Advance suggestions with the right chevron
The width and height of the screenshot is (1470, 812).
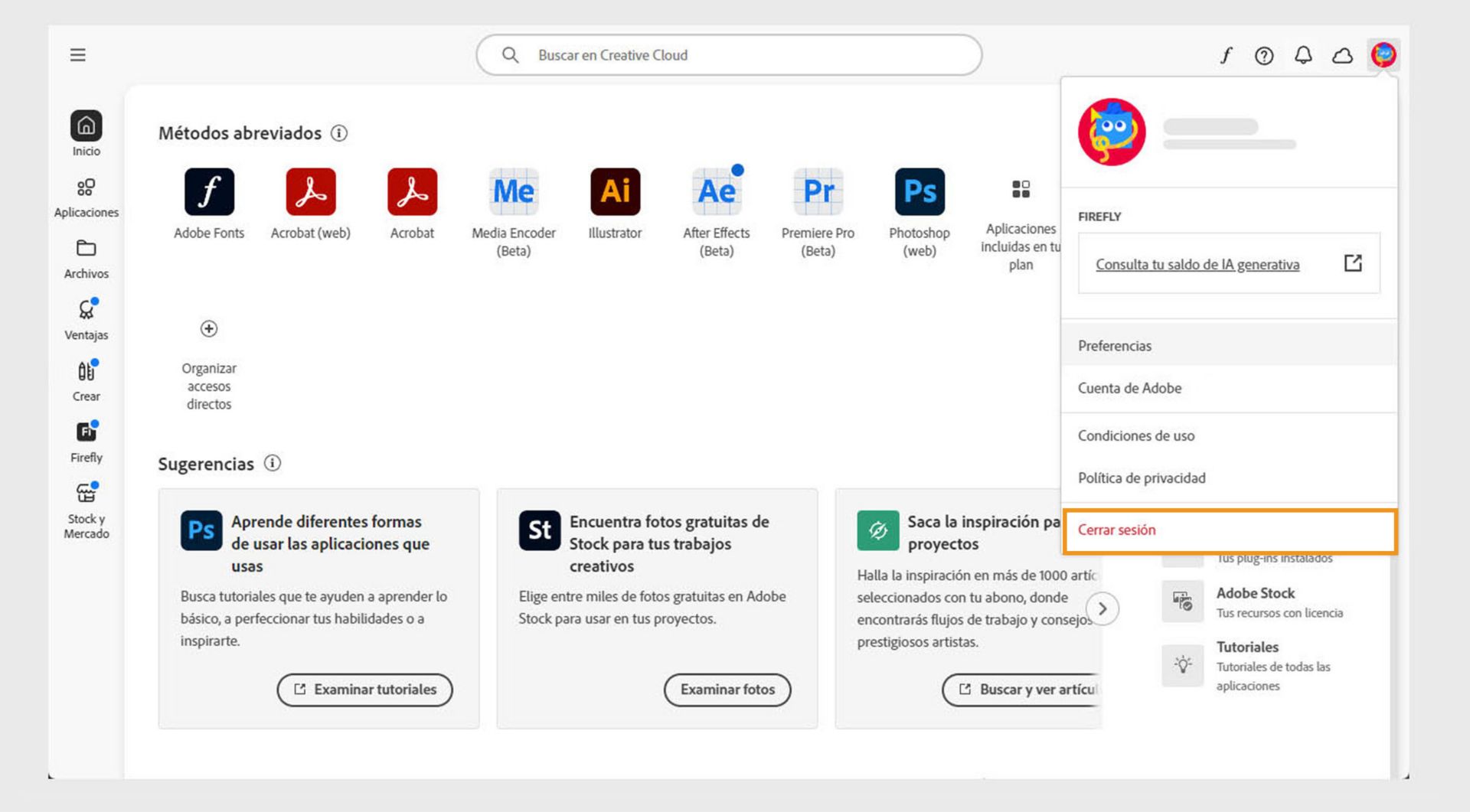coord(1102,609)
